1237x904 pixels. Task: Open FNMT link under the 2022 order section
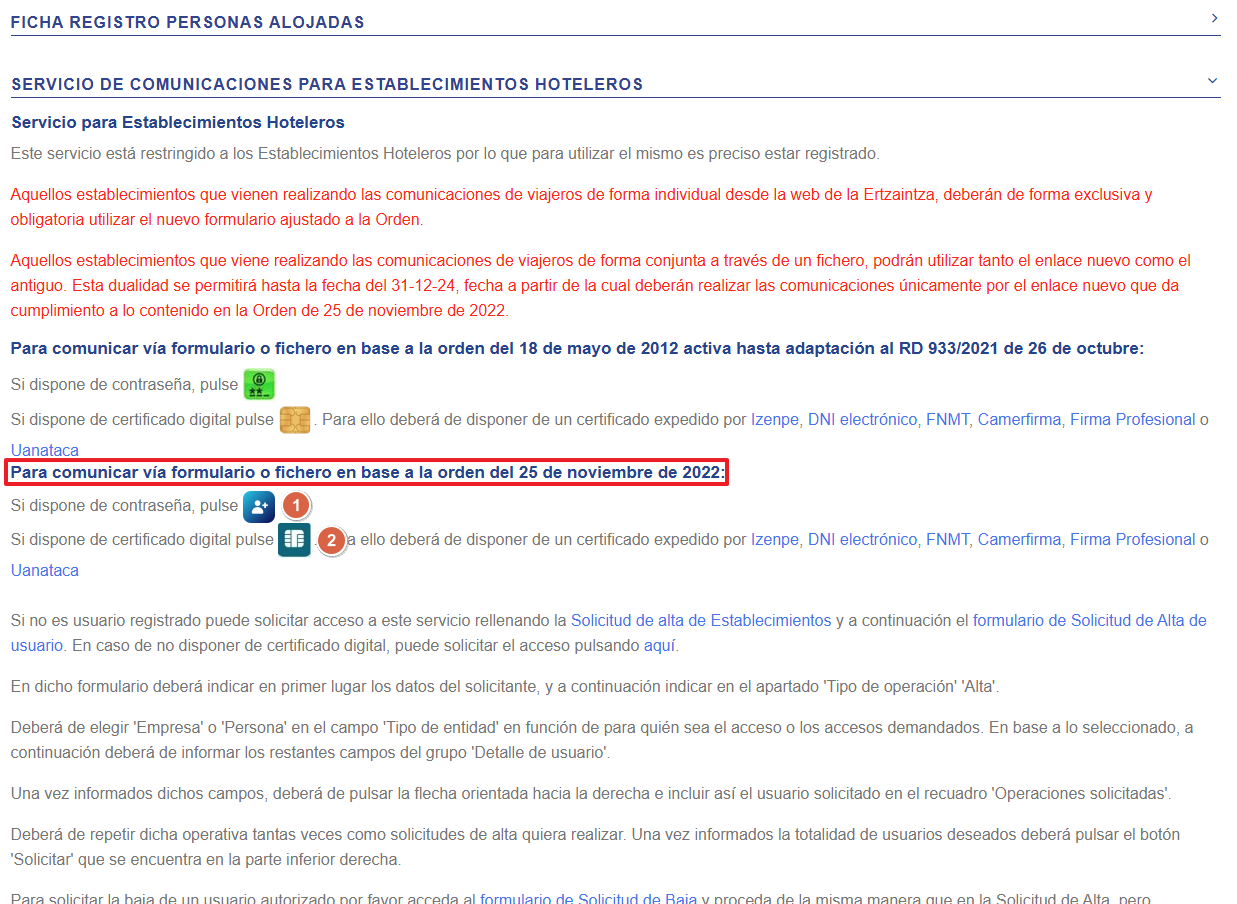[x=947, y=540]
